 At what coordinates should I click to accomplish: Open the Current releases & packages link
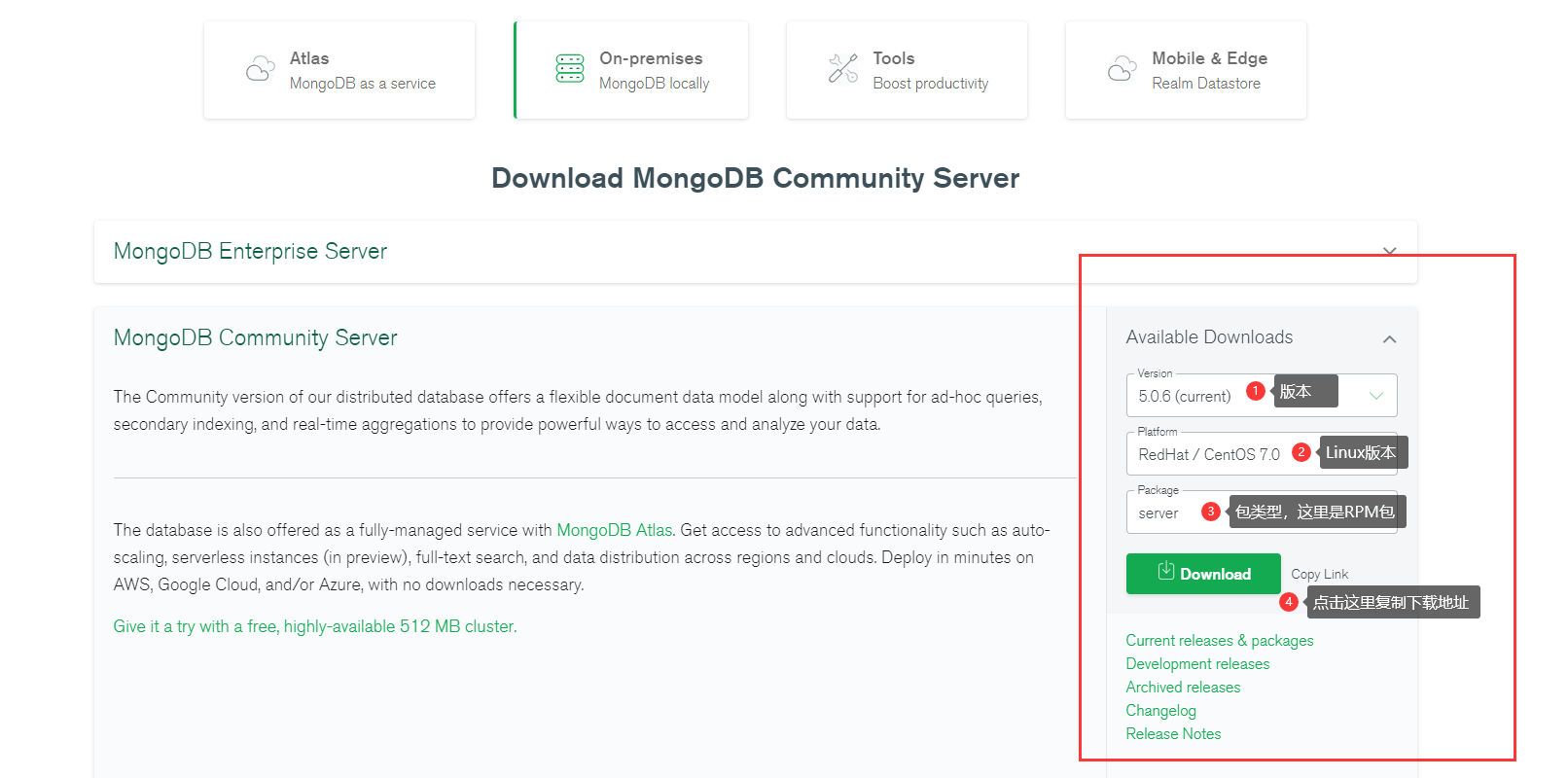(x=1220, y=641)
